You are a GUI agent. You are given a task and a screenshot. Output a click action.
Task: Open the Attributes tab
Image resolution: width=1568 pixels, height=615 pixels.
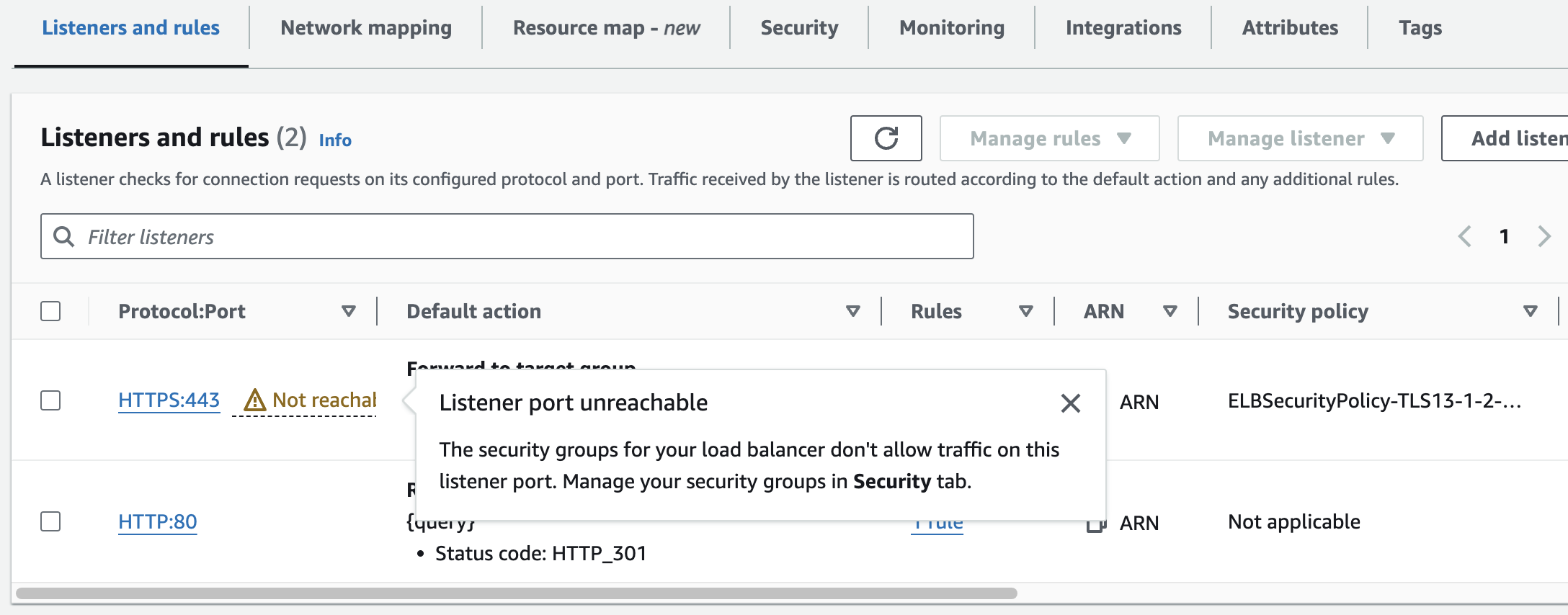(x=1290, y=28)
